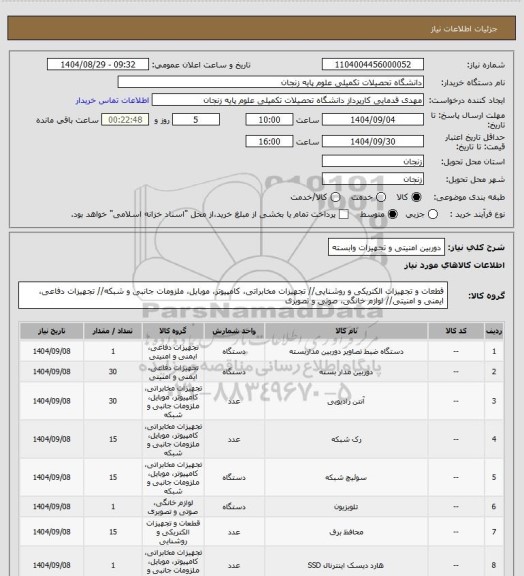This screenshot has width=524, height=576.
Task: Click the جزئیات اطلاعات نیاز header title
Action: (x=464, y=29)
